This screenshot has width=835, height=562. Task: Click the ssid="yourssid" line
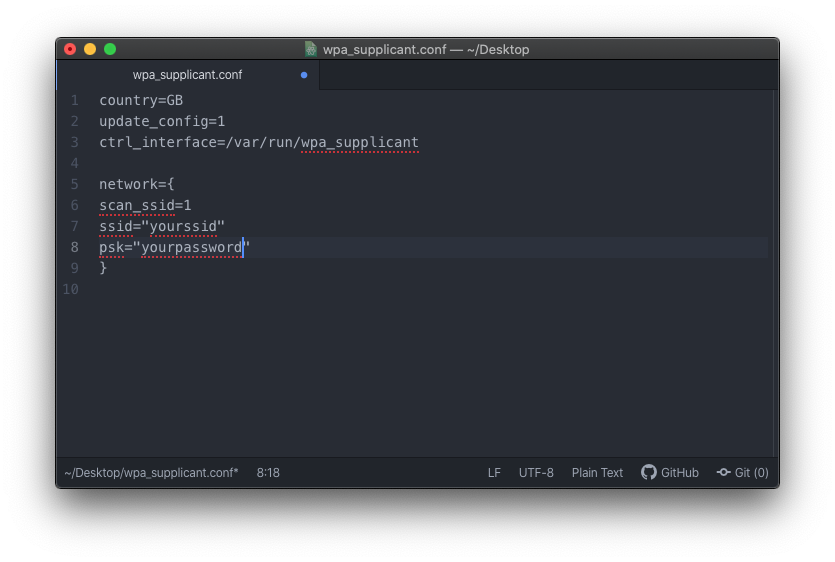click(162, 226)
